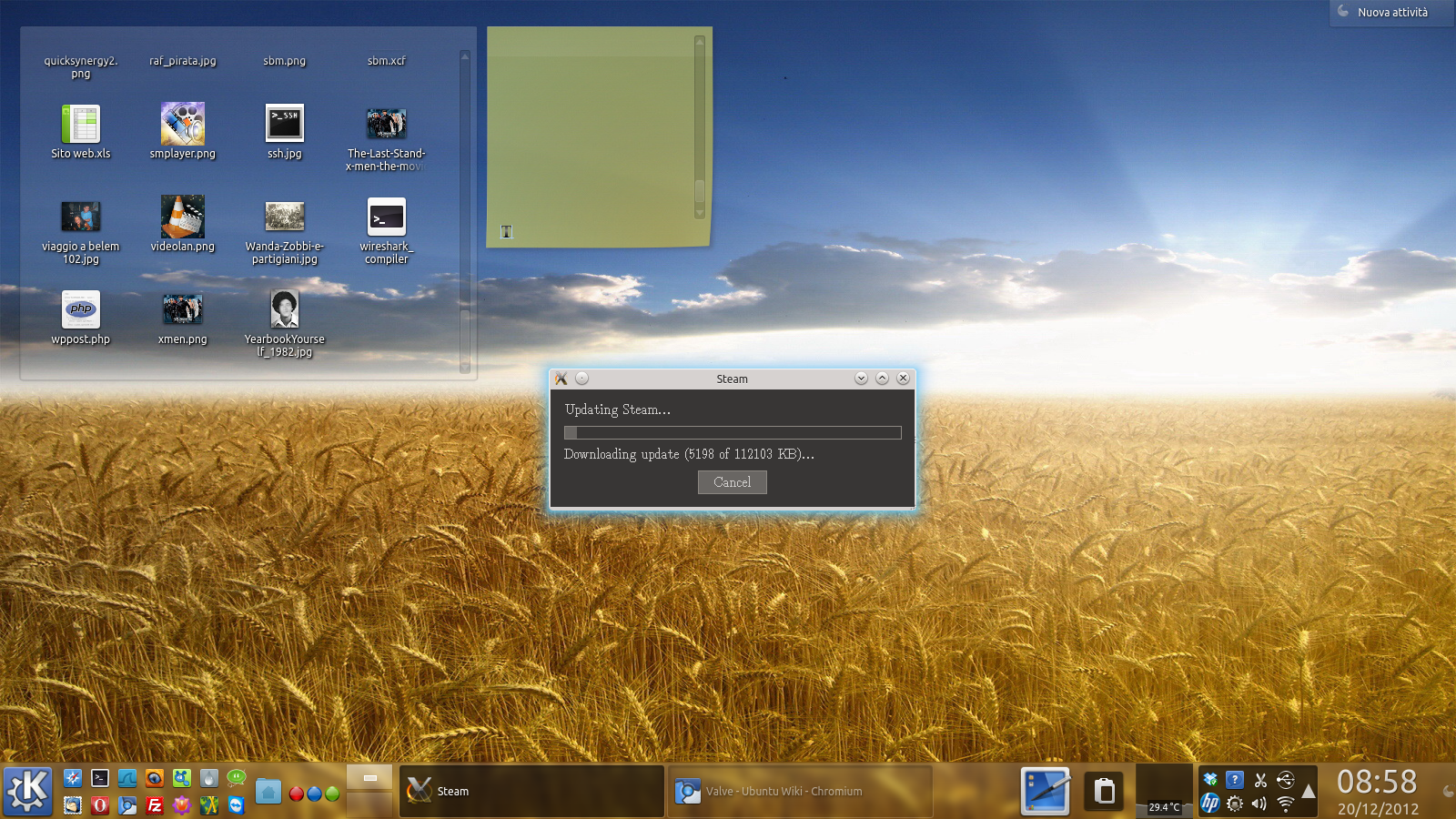The width and height of the screenshot is (1456, 819).
Task: Cancel the Steam update download
Action: coord(732,482)
